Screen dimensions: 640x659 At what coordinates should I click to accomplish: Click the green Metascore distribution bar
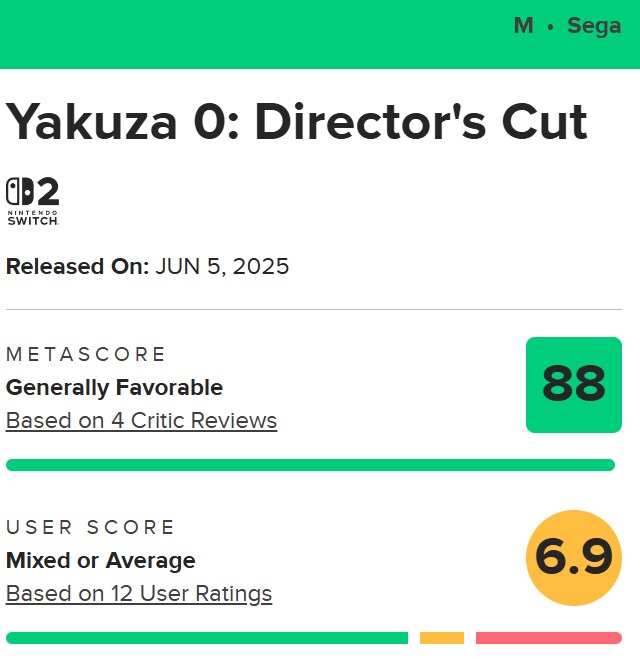tap(311, 465)
